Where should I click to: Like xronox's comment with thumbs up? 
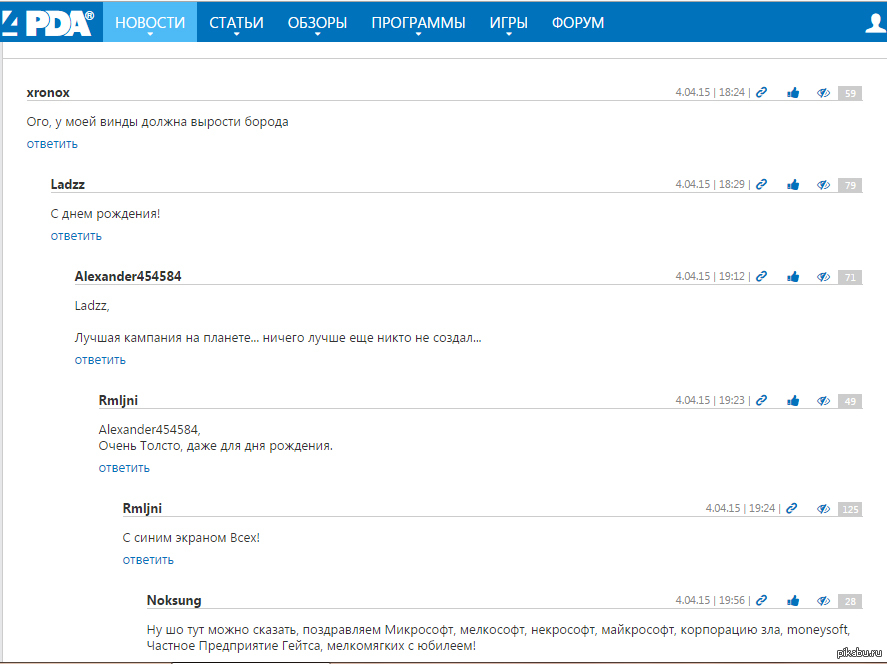click(793, 93)
